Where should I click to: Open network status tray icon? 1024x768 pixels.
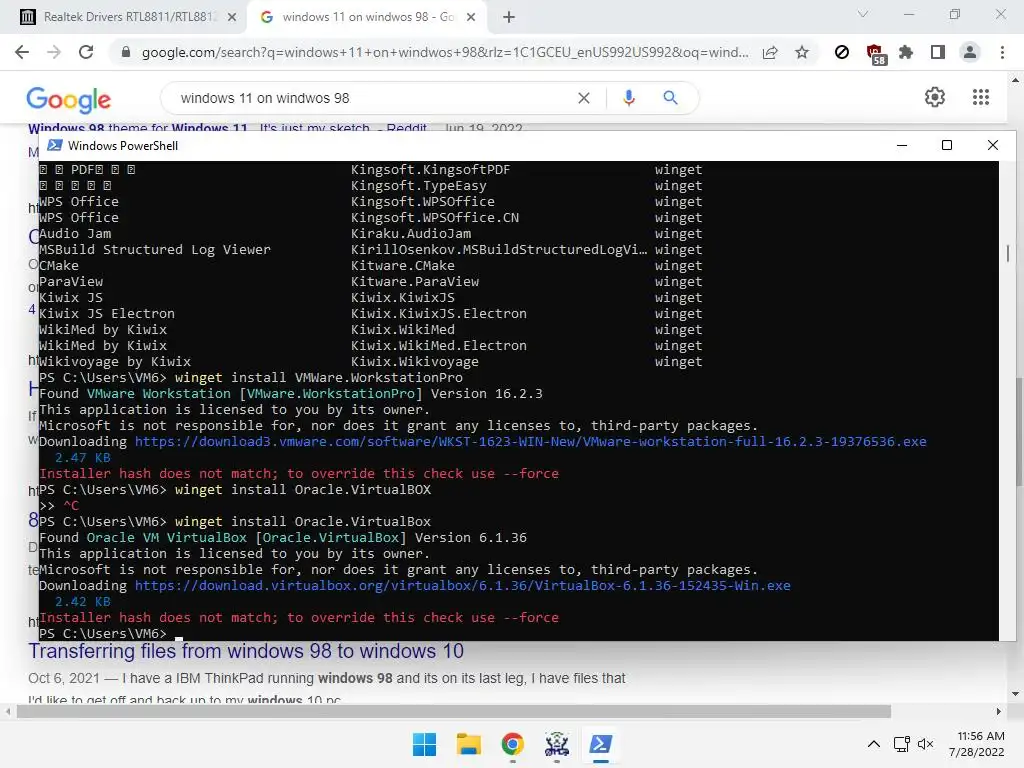[x=902, y=744]
